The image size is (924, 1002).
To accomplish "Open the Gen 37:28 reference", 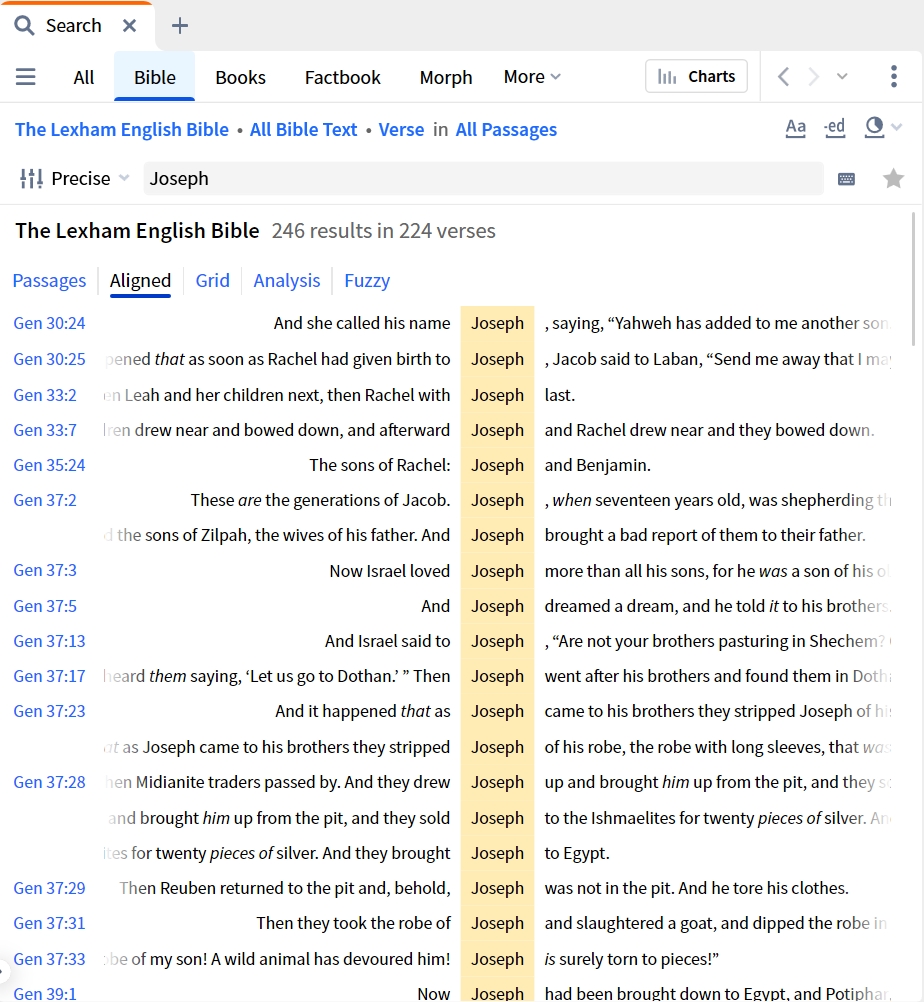I will [x=49, y=782].
